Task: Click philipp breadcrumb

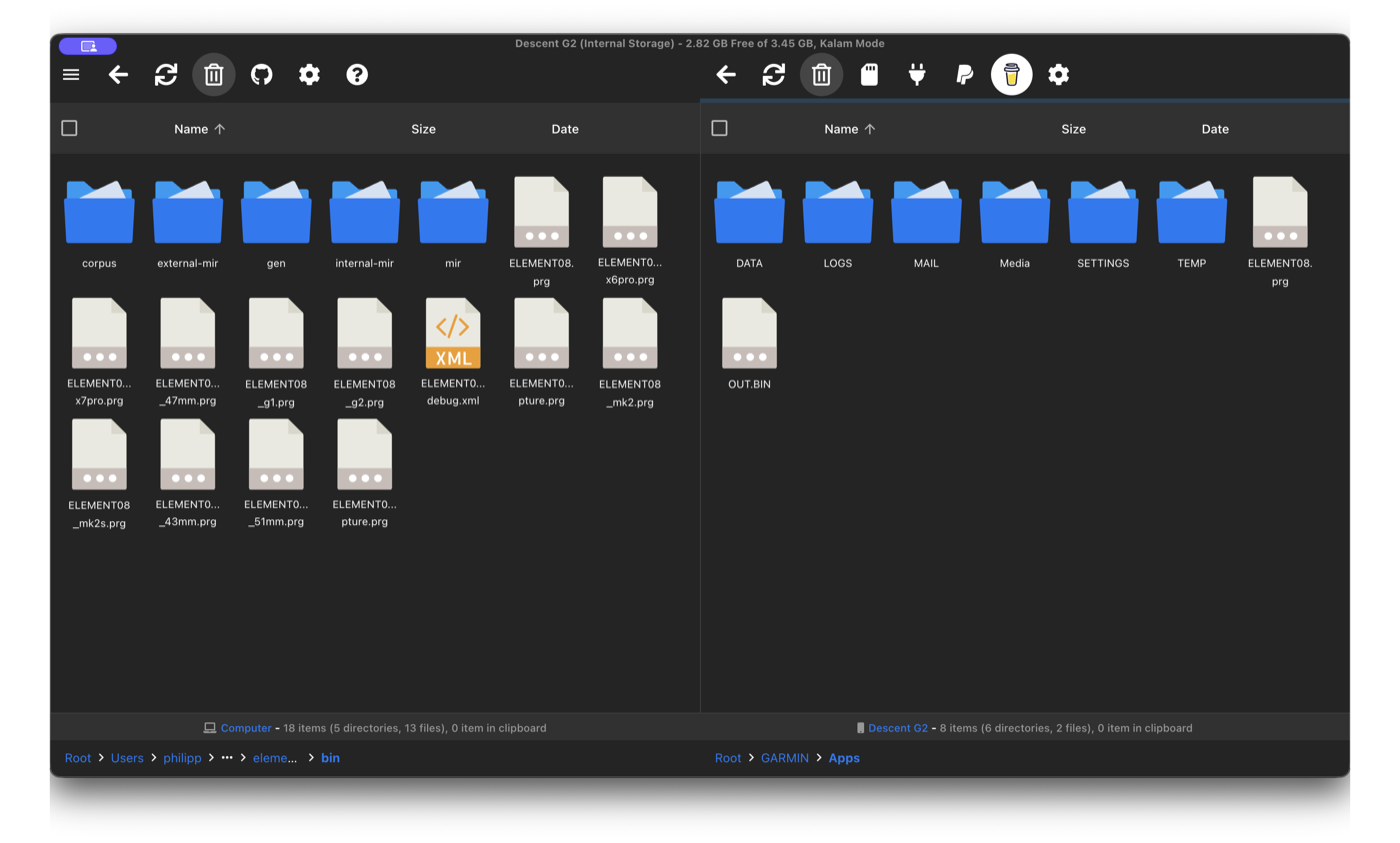Action: [182, 758]
